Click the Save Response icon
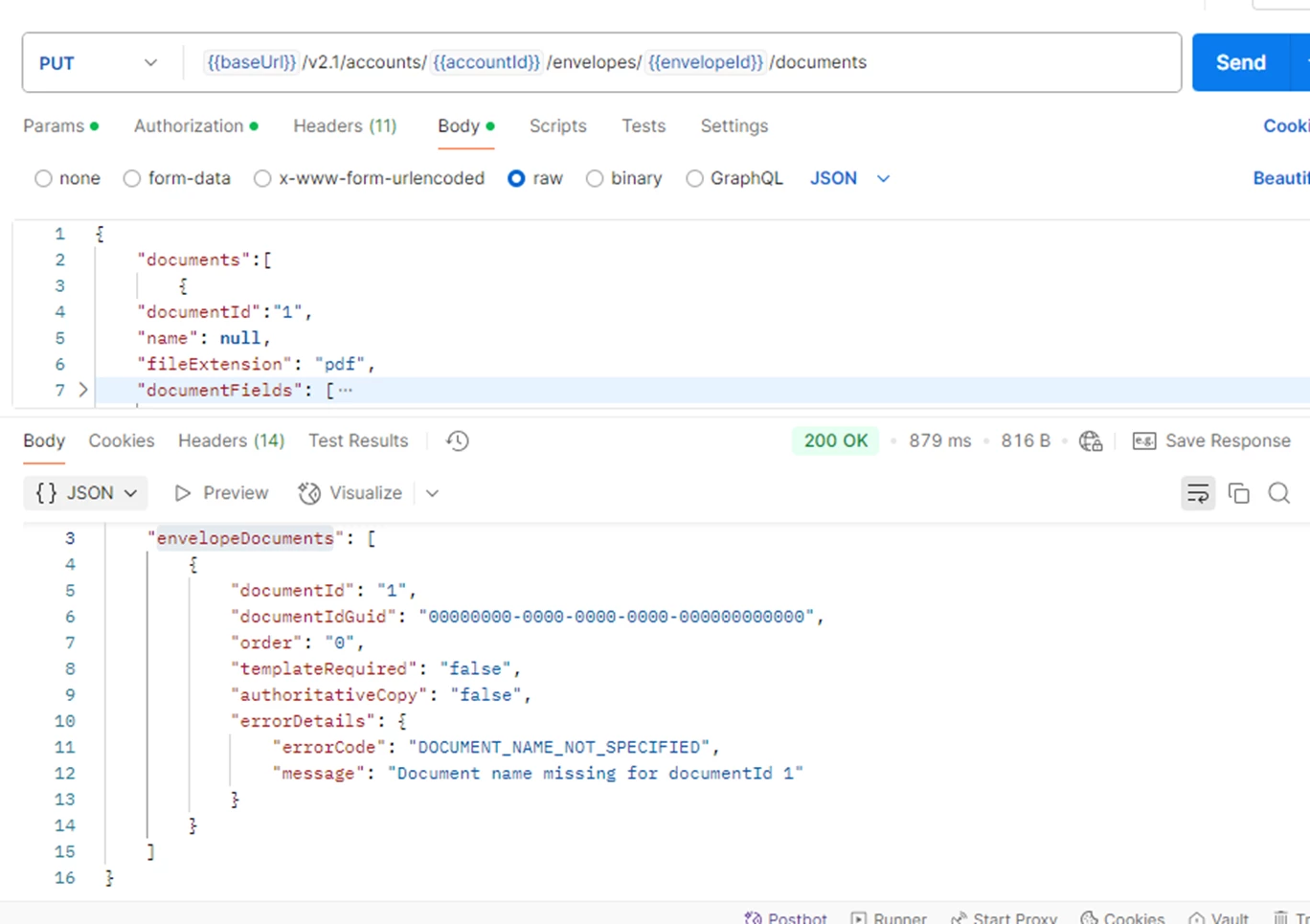 1144,440
